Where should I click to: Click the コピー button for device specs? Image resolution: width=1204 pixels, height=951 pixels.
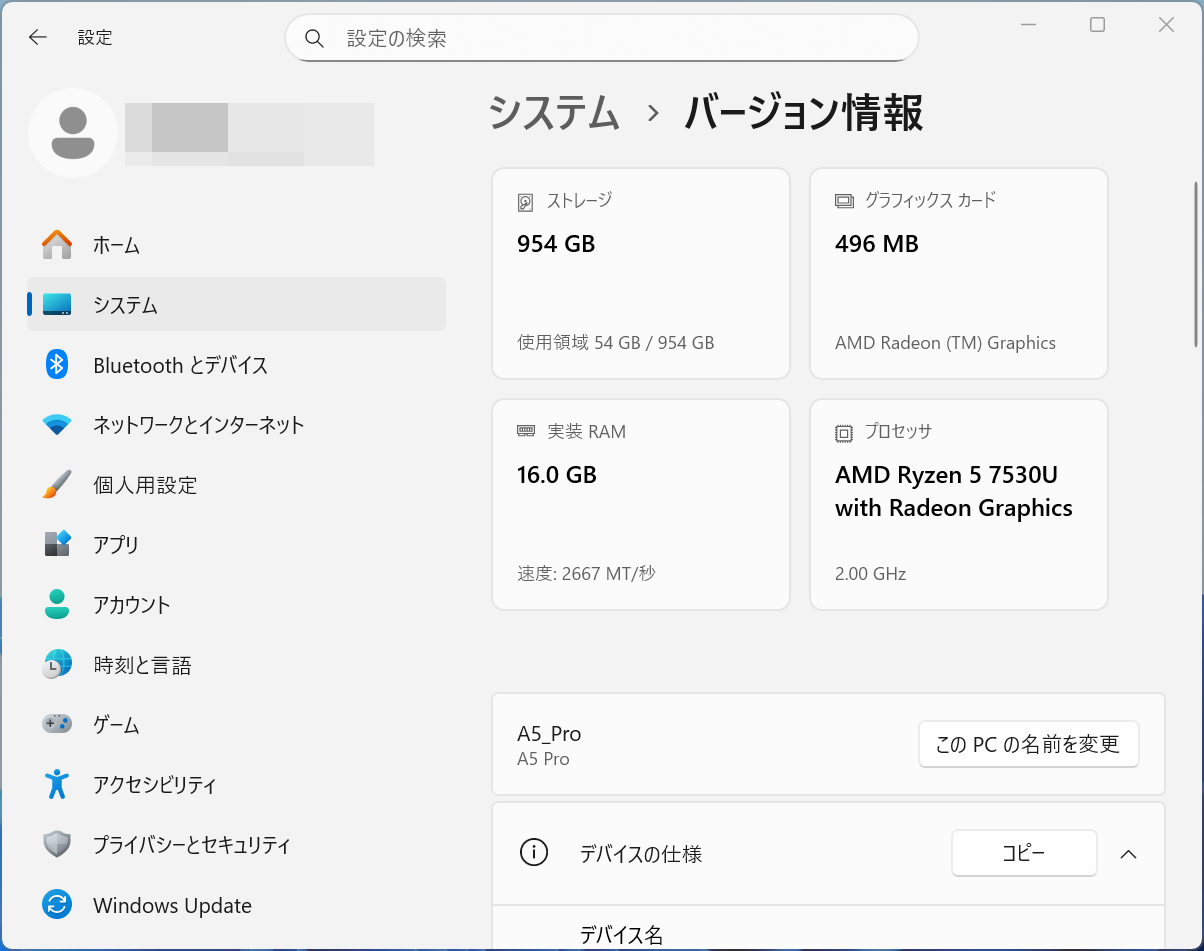tap(1023, 854)
